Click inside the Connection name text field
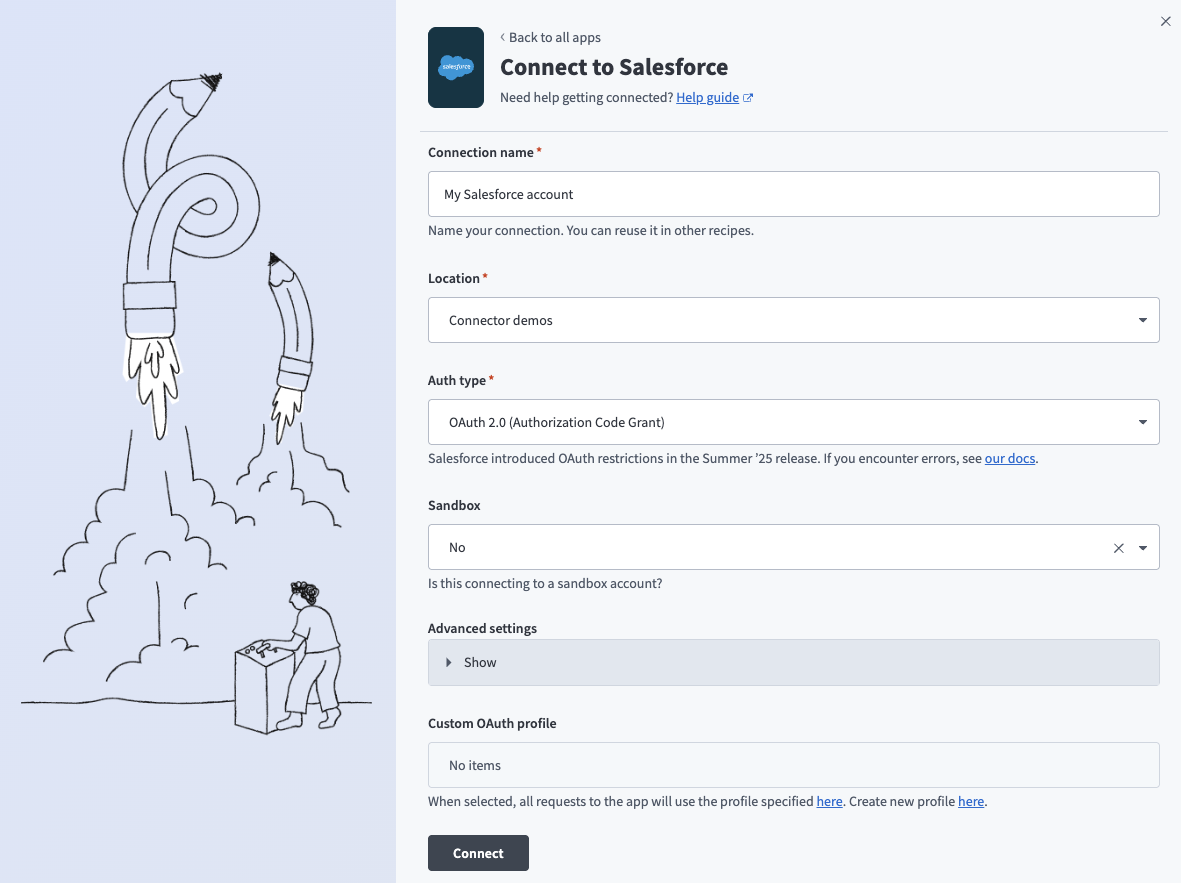This screenshot has height=883, width=1181. coord(794,194)
